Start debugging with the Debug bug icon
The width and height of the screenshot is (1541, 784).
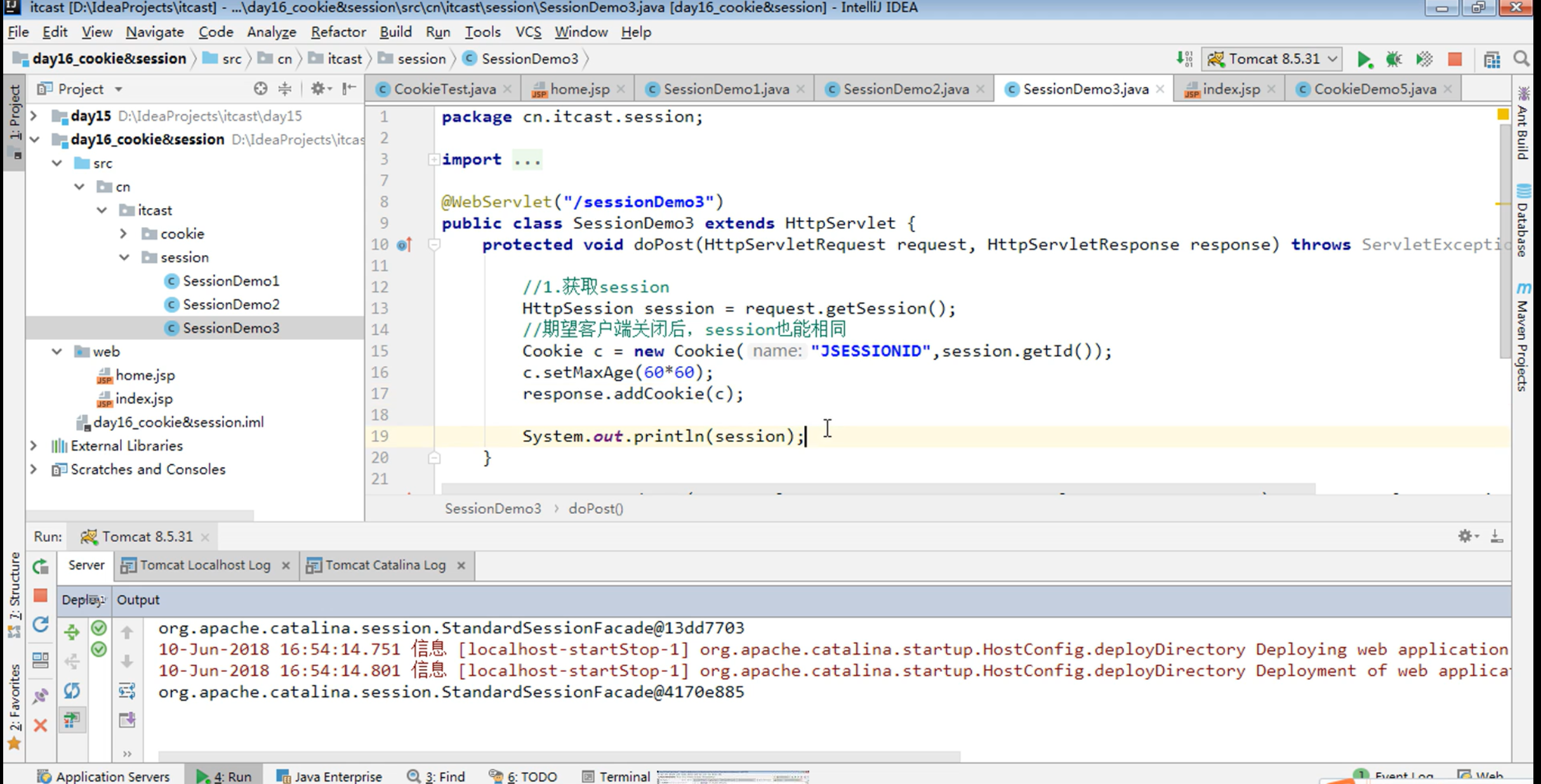[x=1394, y=59]
